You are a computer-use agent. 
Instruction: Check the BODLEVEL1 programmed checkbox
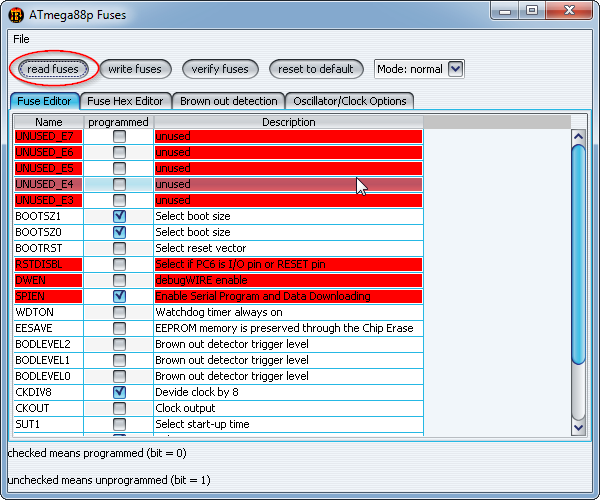coord(119,360)
